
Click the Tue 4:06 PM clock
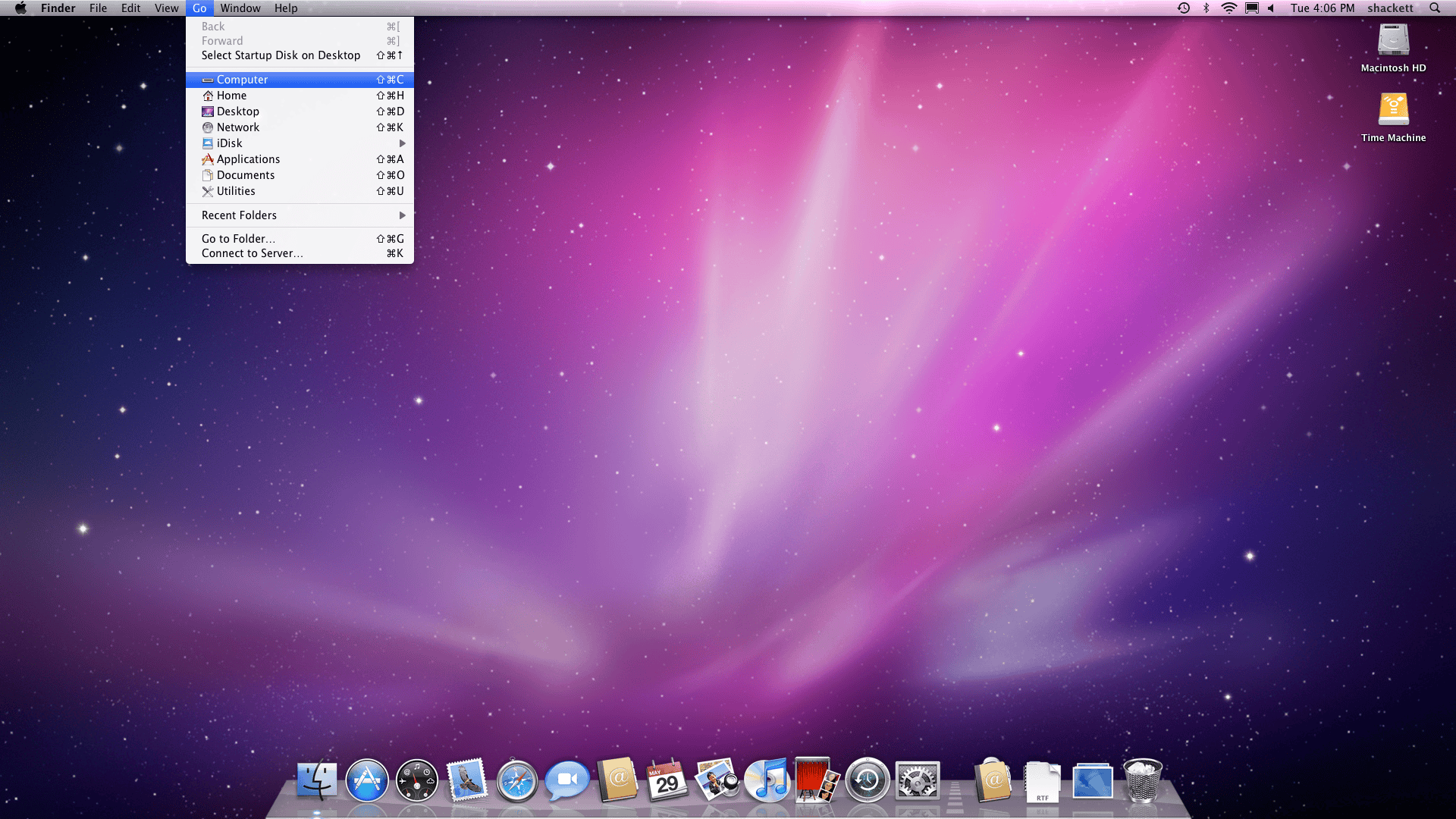(1323, 8)
